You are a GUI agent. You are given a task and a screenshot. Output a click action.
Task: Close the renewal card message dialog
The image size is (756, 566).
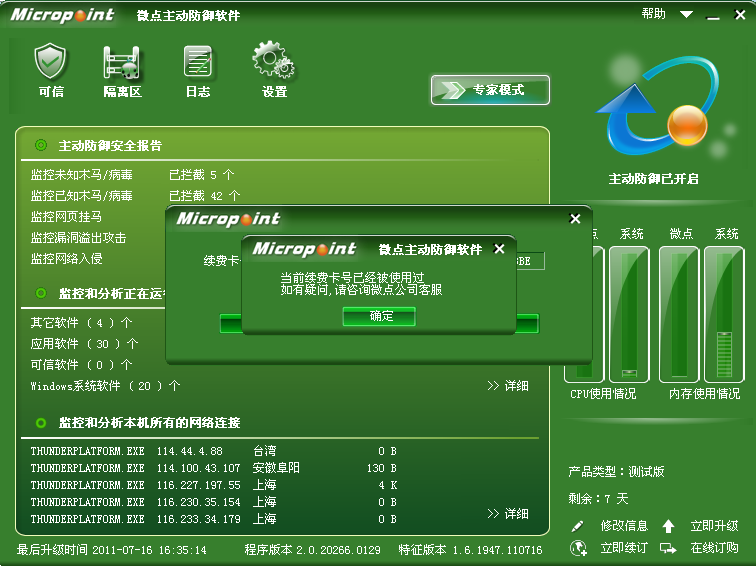pos(500,249)
